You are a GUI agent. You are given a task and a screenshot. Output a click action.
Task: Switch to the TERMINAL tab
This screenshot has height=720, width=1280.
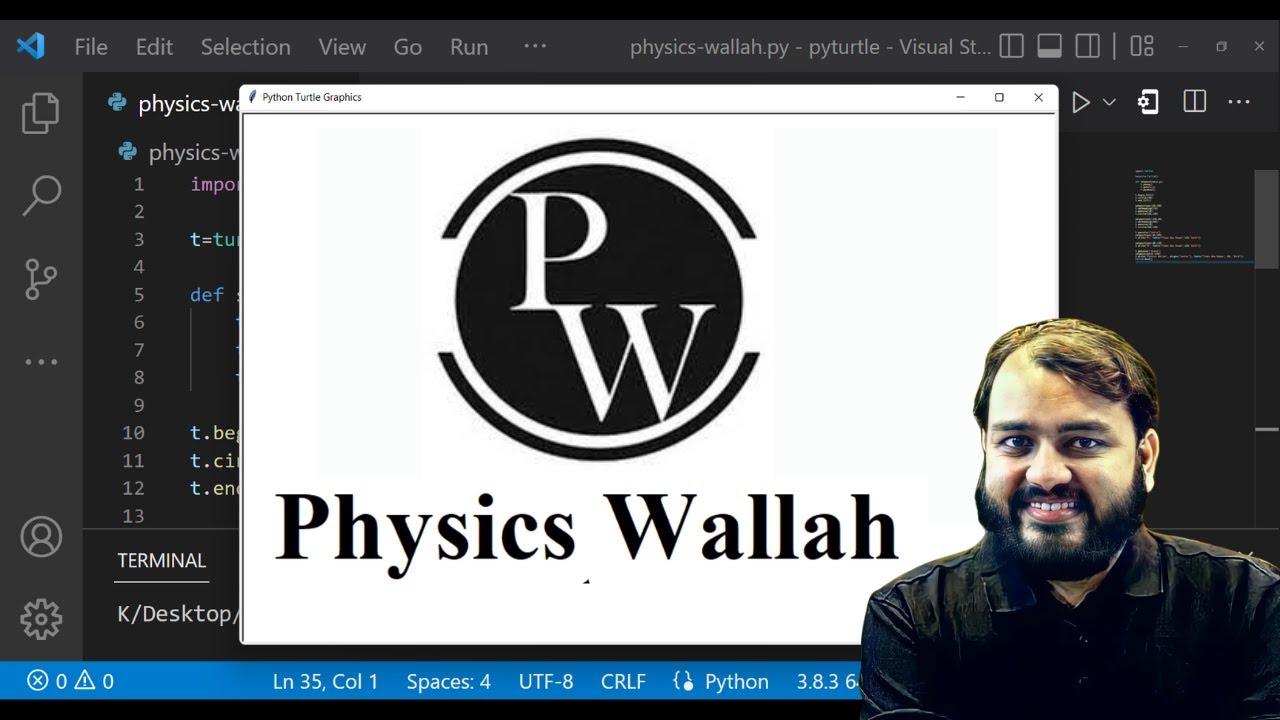(161, 560)
